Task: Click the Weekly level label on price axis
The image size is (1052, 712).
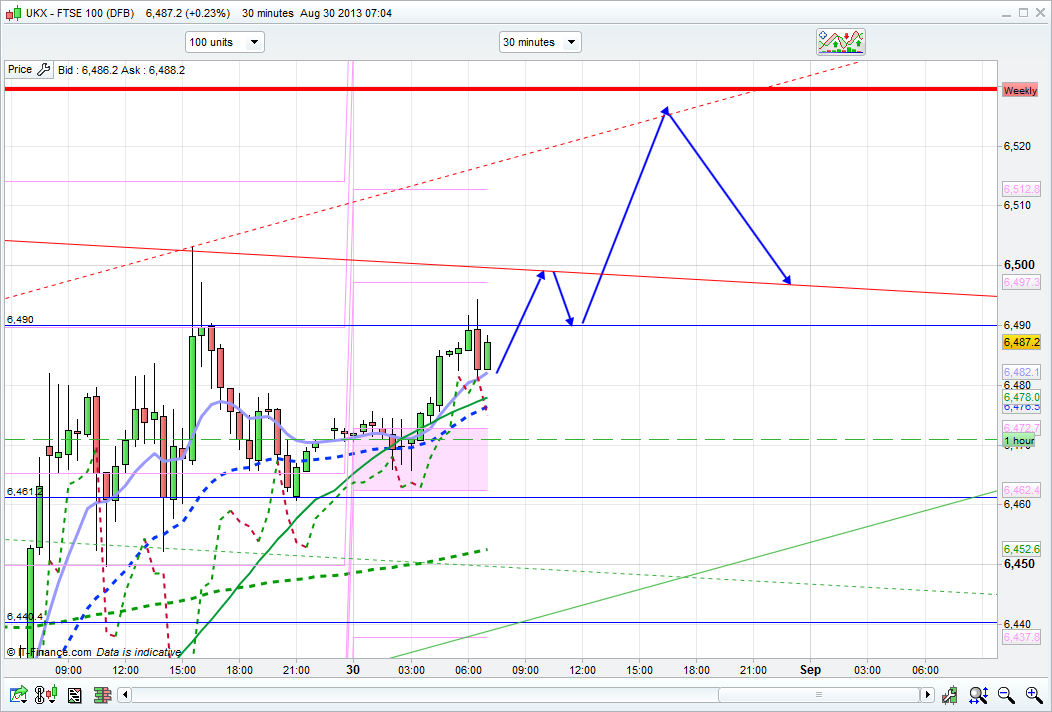Action: coord(1020,90)
